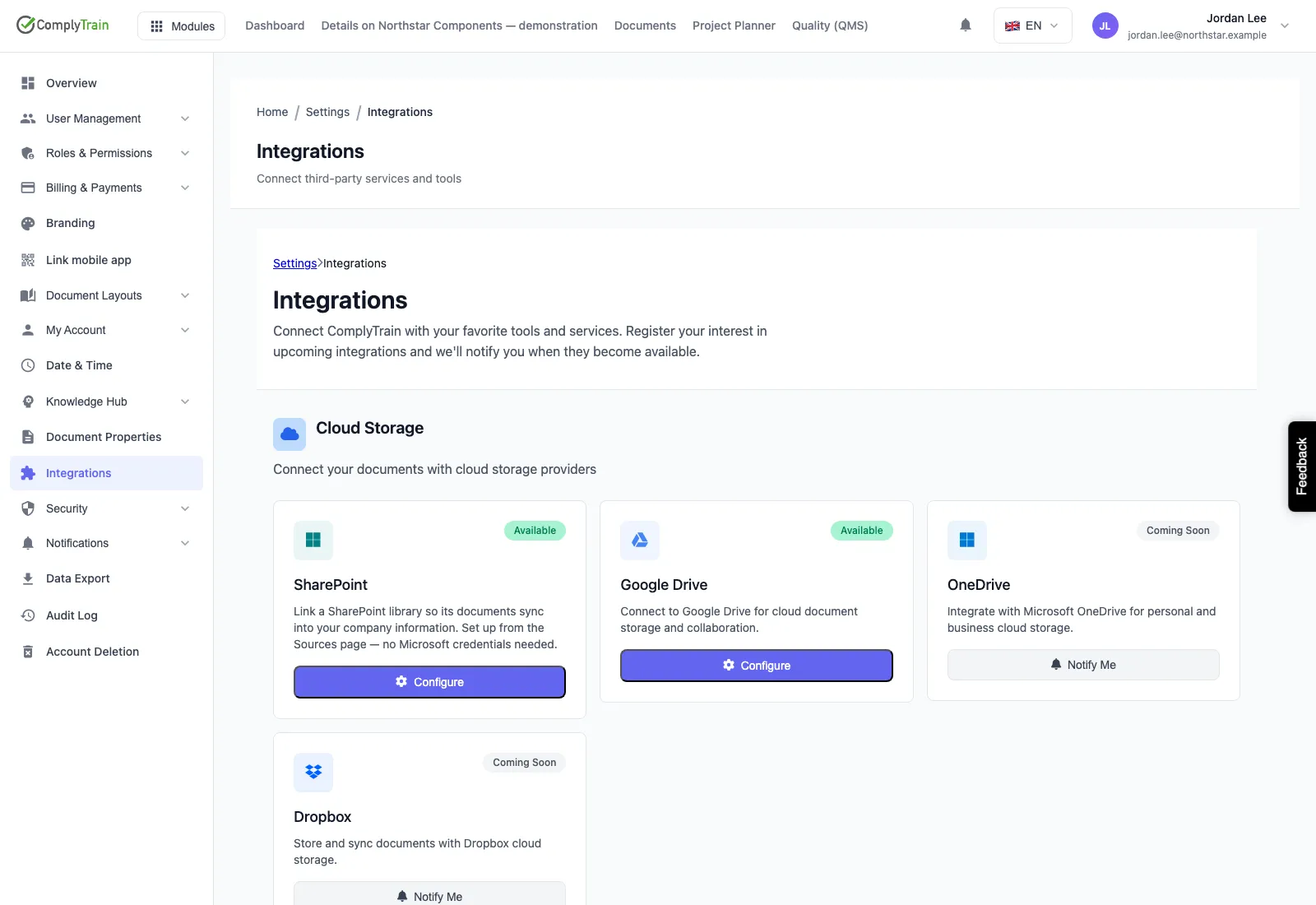
Task: Select Integrations in the sidebar
Action: pyautogui.click(x=106, y=473)
